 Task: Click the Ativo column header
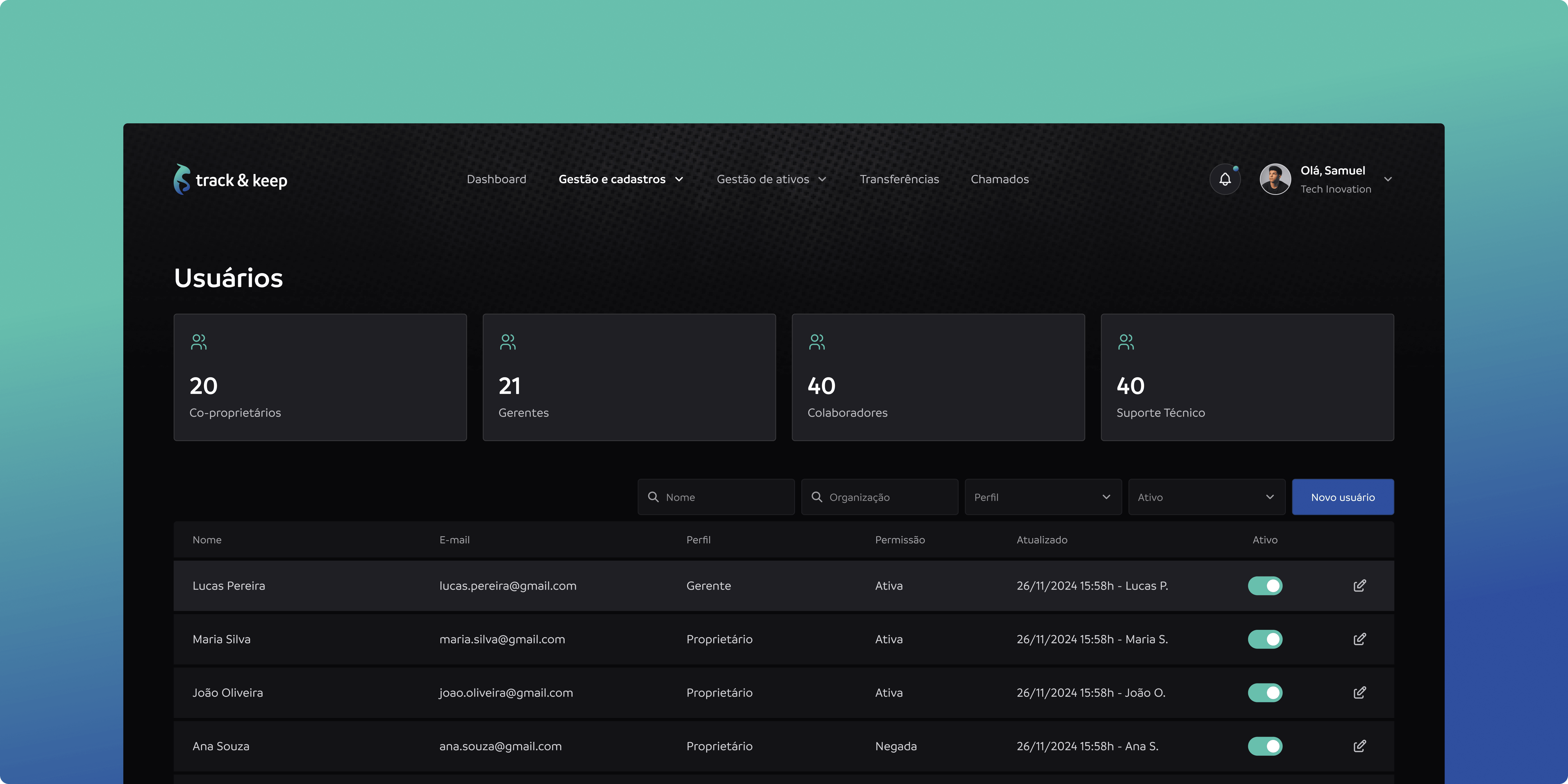coord(1265,540)
